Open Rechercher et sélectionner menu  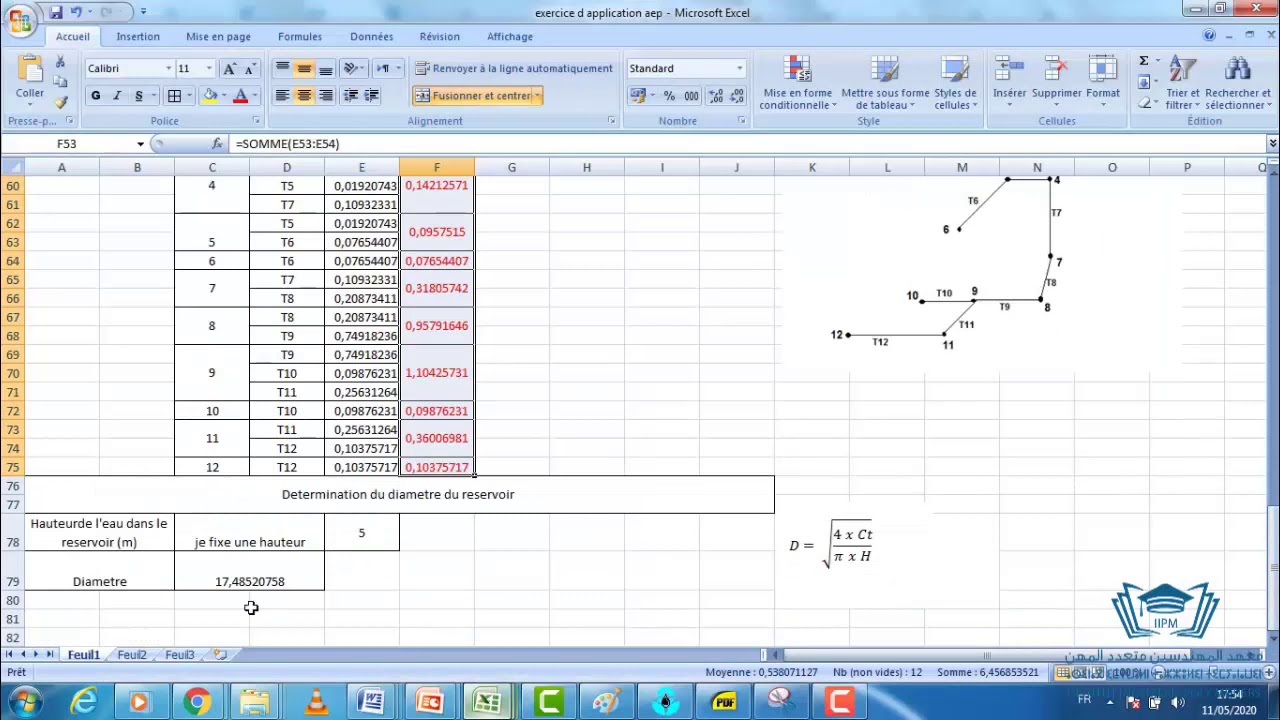click(x=1237, y=83)
